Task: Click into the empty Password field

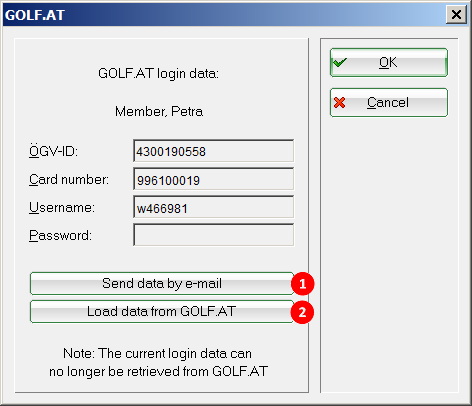Action: pyautogui.click(x=214, y=235)
